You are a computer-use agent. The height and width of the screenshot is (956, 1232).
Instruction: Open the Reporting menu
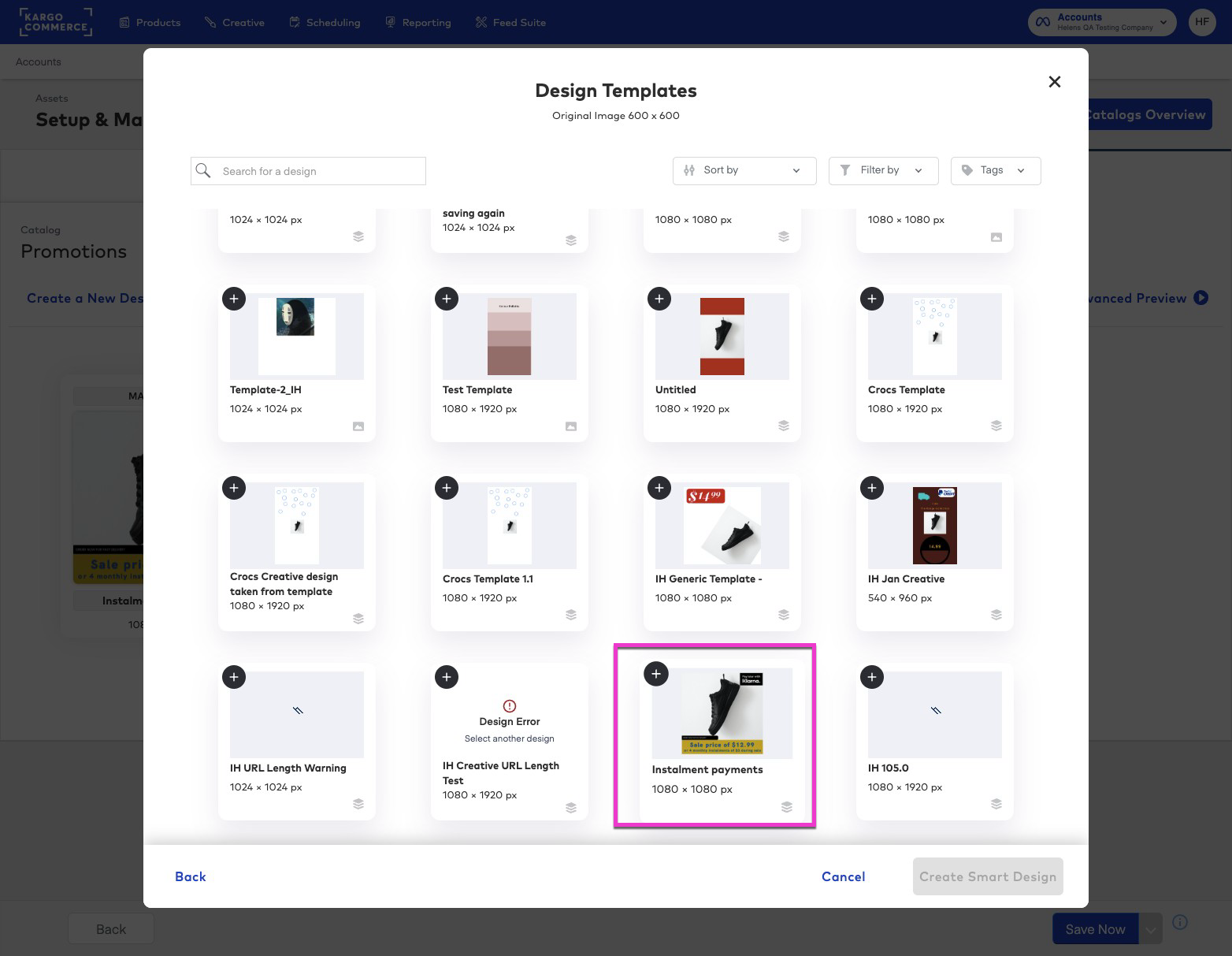pyautogui.click(x=418, y=22)
